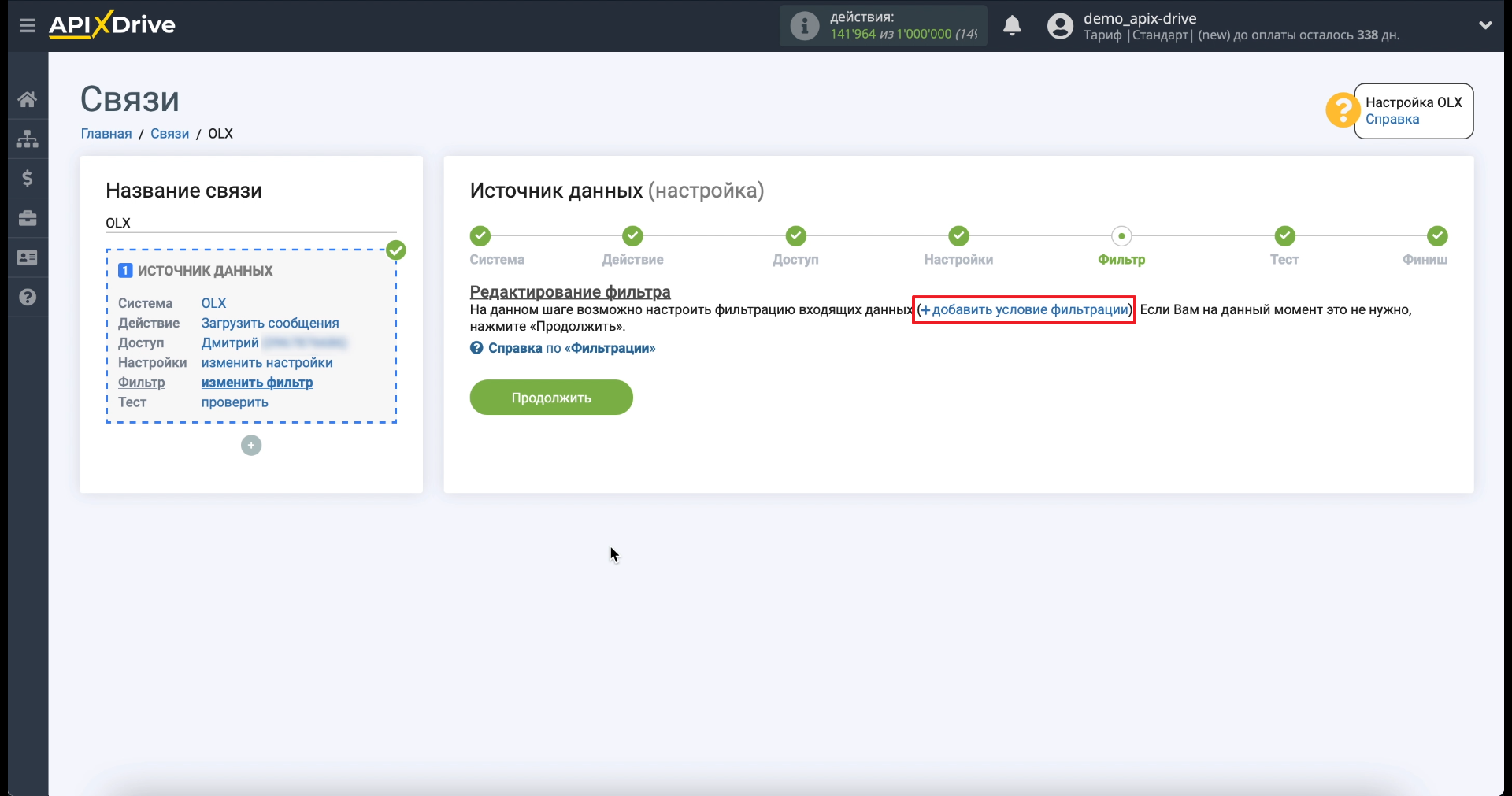Screen dimensions: 1512x796
Task: Go to Тест step
Action: [1284, 236]
